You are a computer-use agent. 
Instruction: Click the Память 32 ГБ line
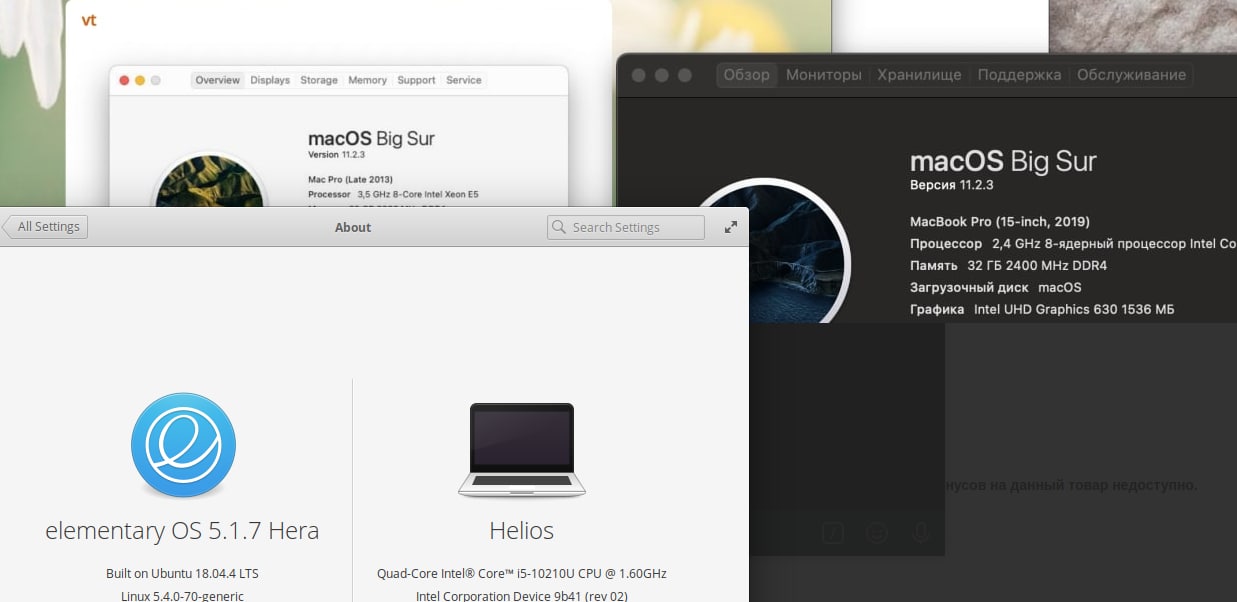point(1008,266)
